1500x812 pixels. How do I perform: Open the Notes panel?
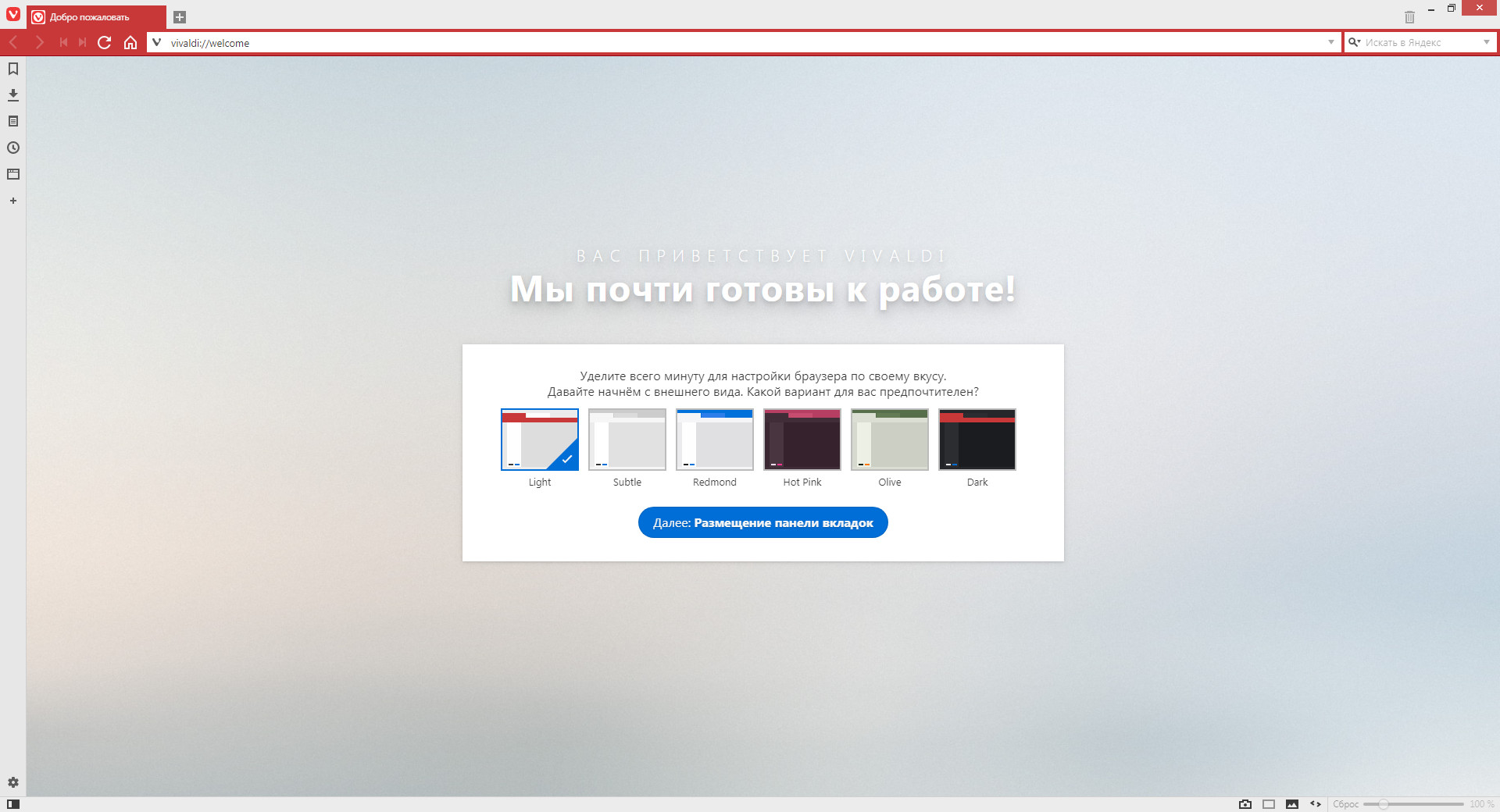click(x=13, y=122)
